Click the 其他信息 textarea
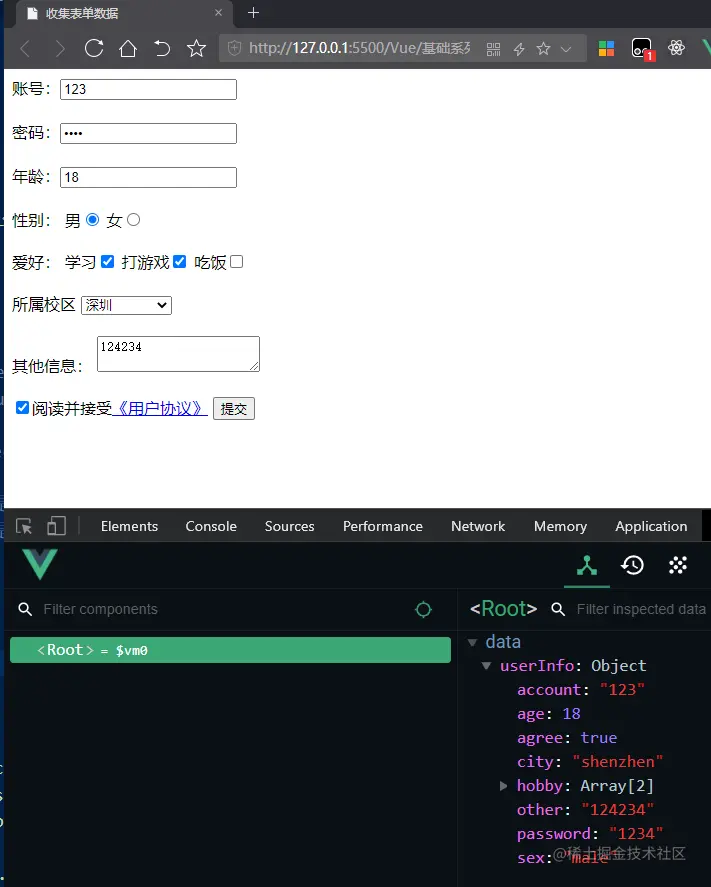 [178, 354]
